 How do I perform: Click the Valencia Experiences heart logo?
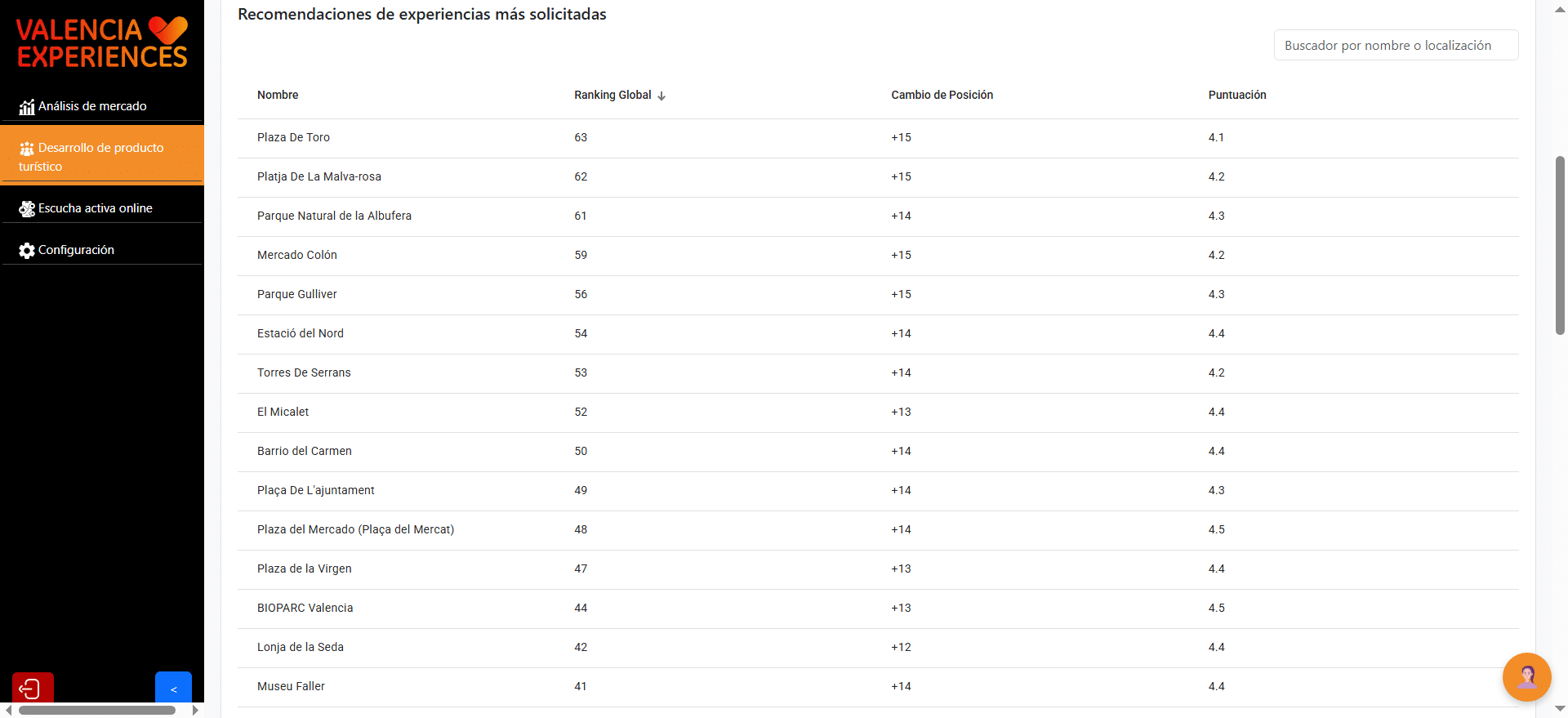pyautogui.click(x=169, y=30)
